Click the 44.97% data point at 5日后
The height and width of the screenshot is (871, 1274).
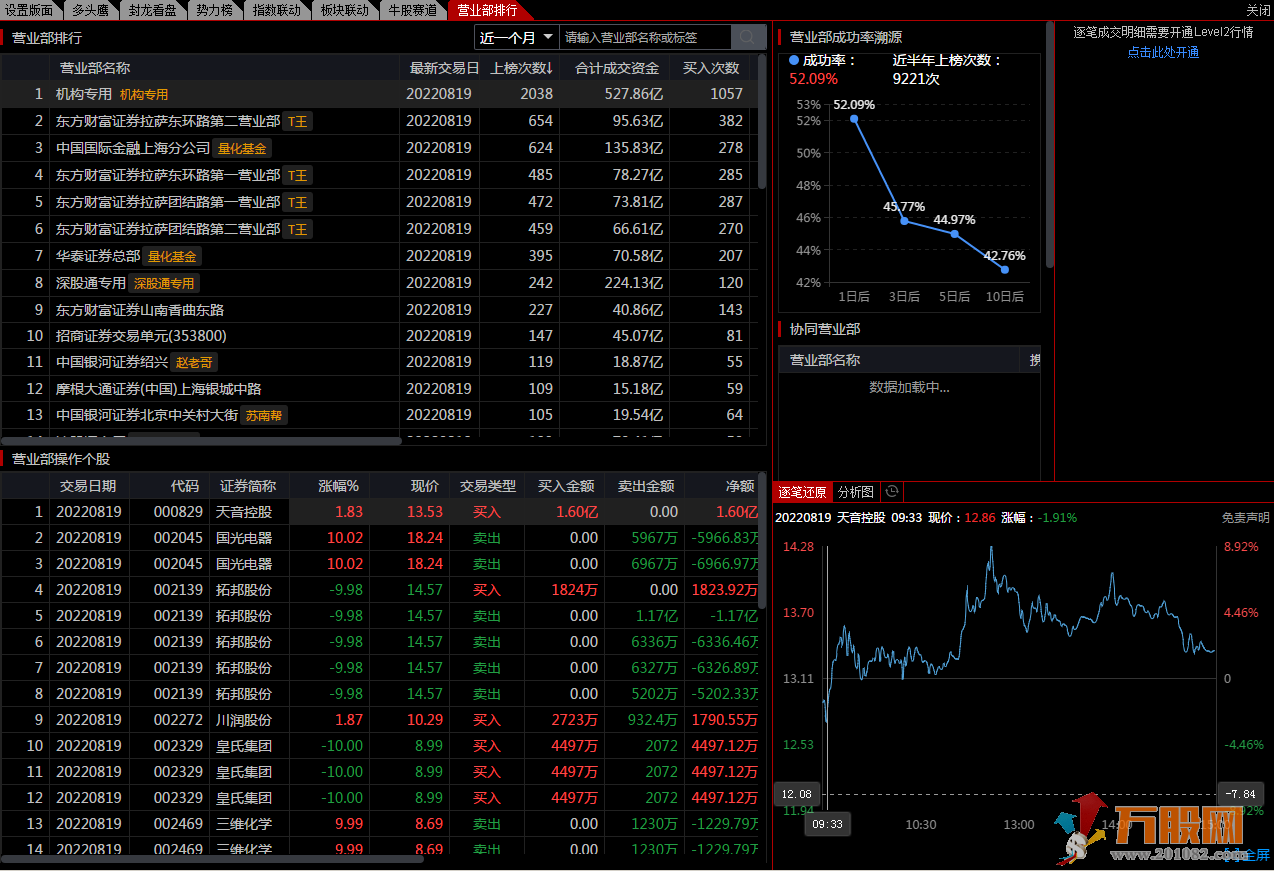point(954,234)
